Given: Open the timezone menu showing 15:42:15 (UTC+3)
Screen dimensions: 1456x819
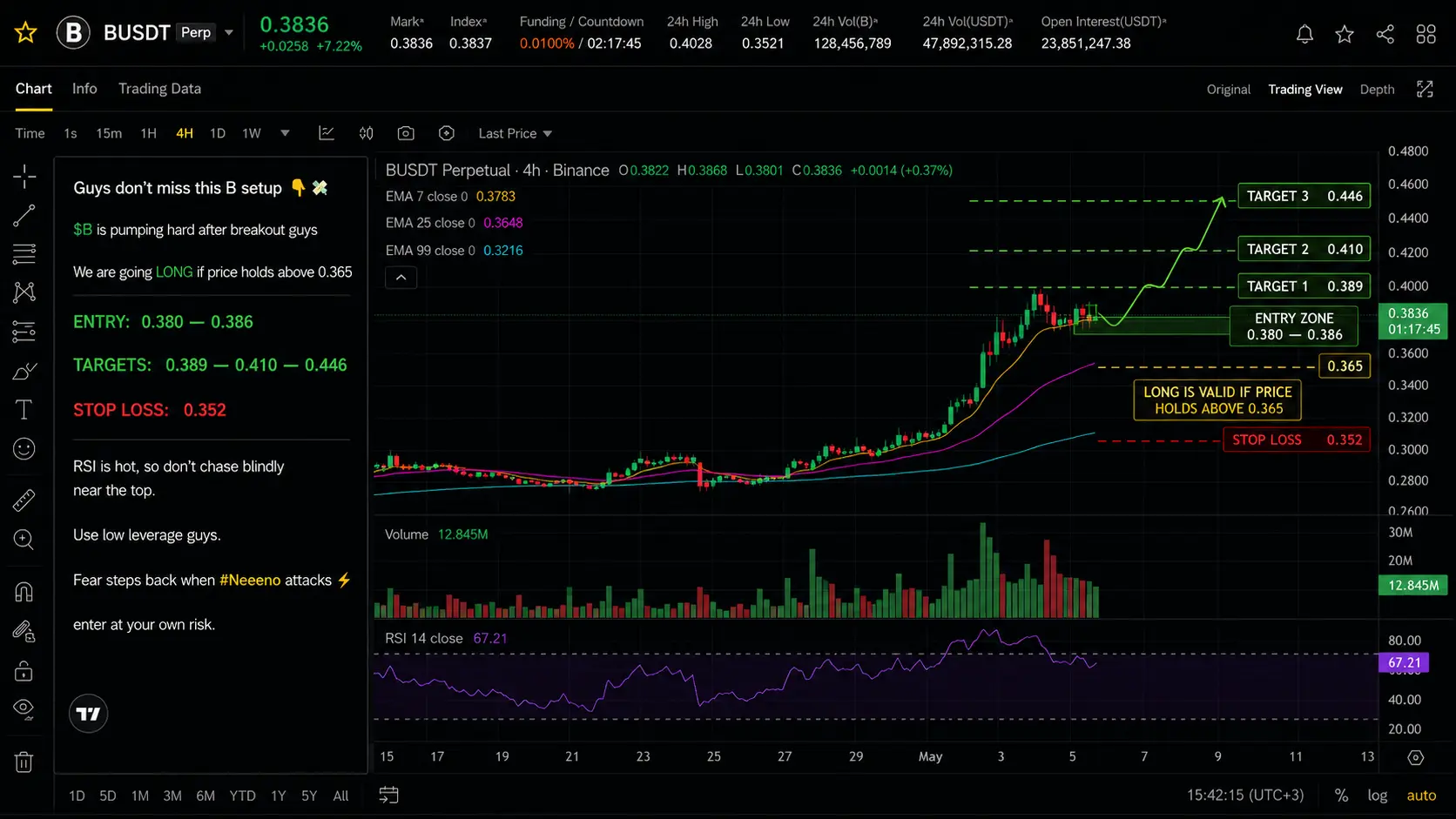Looking at the screenshot, I should (1245, 796).
